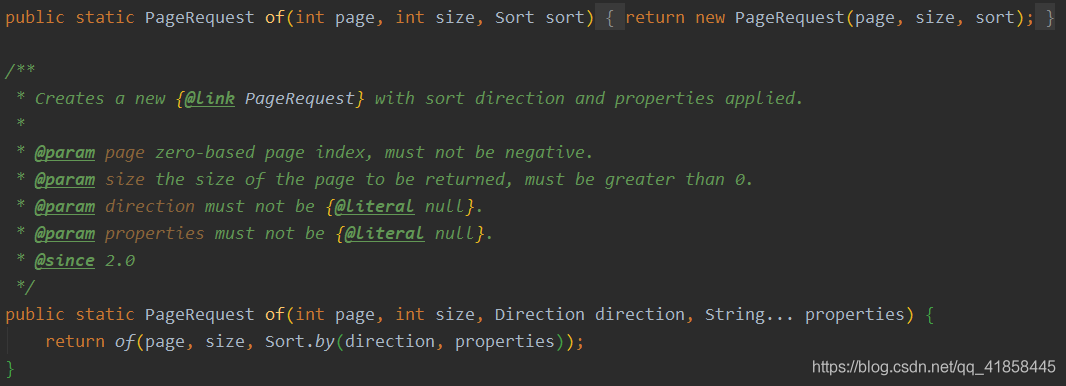Open the PageRequest link in the Javadoc
Viewport: 1066px width, 386px height.
300,99
